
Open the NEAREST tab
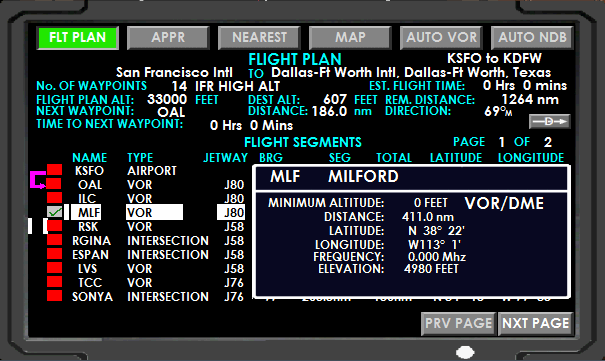click(259, 37)
